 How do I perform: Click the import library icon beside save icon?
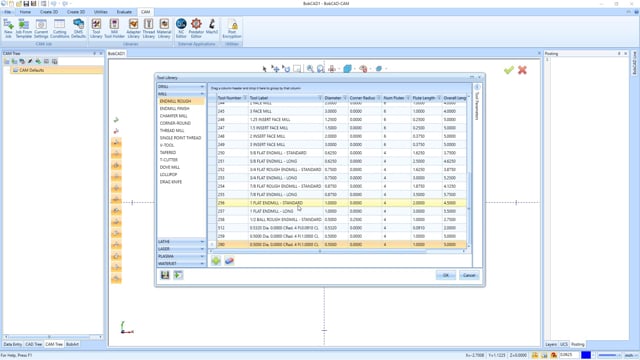click(178, 275)
